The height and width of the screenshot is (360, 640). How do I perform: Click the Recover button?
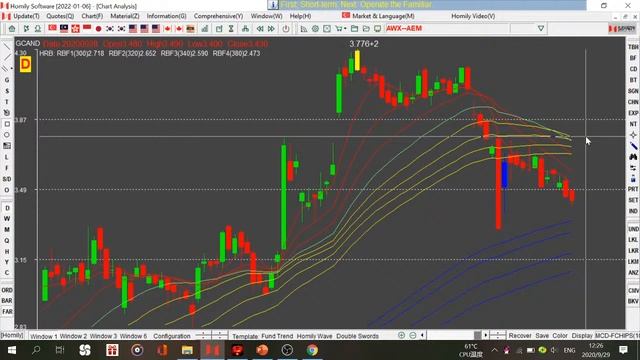coord(520,336)
